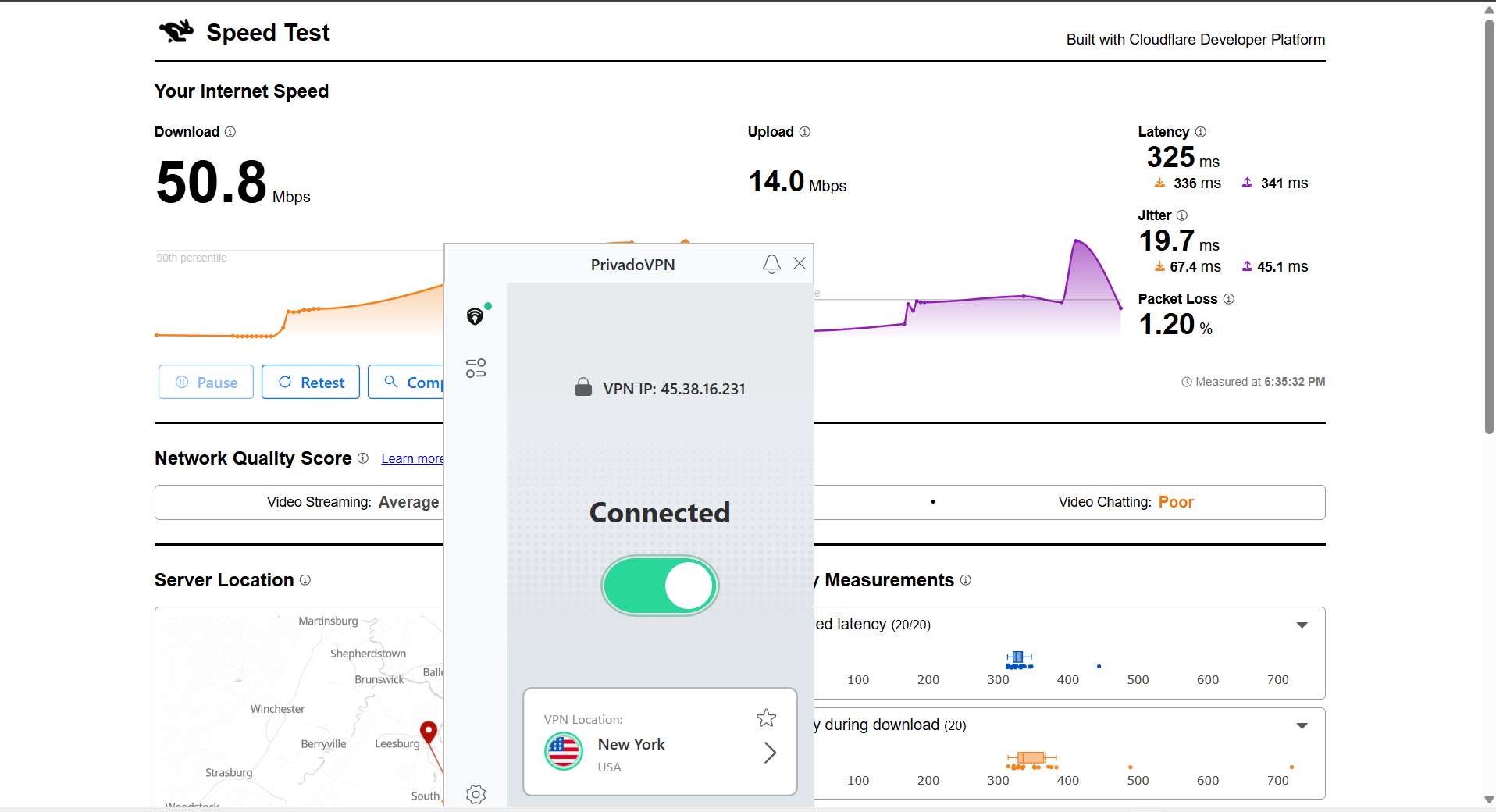
Task: Click the red map pin marker
Action: click(x=429, y=732)
